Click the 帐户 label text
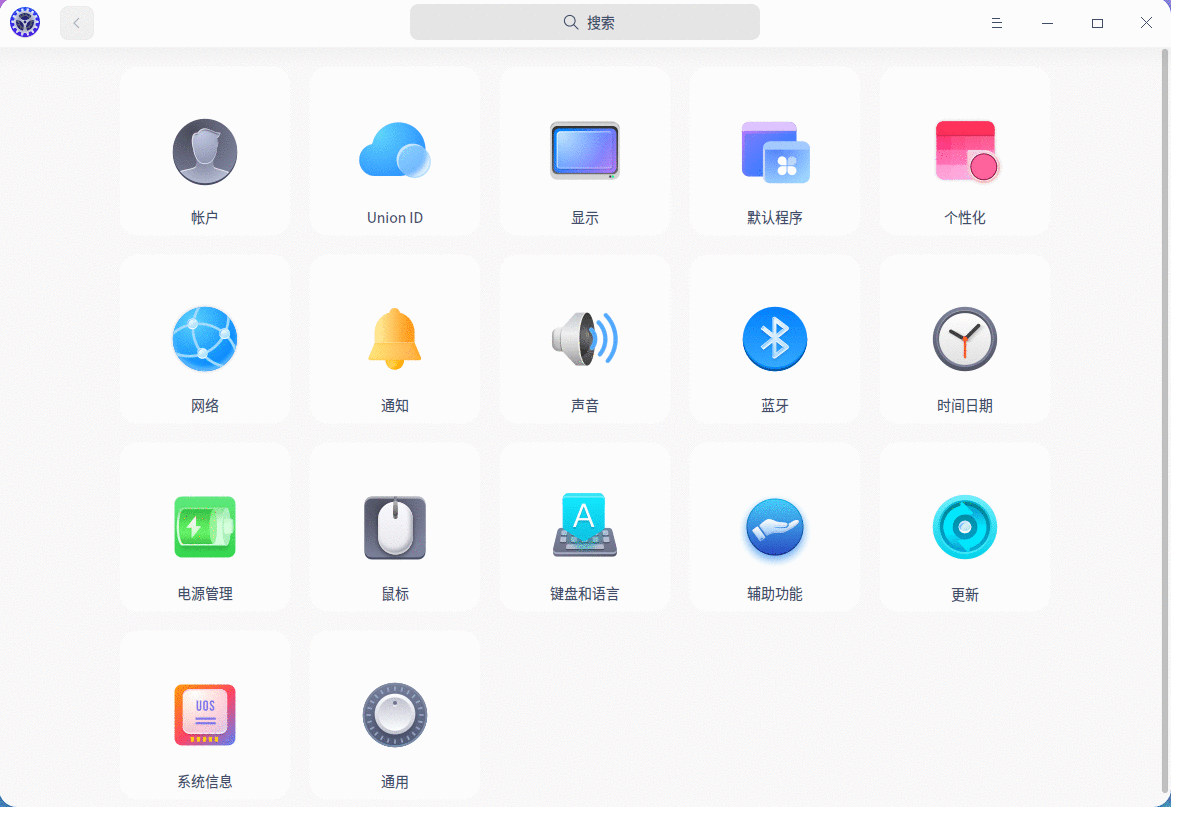This screenshot has width=1200, height=815. (205, 218)
